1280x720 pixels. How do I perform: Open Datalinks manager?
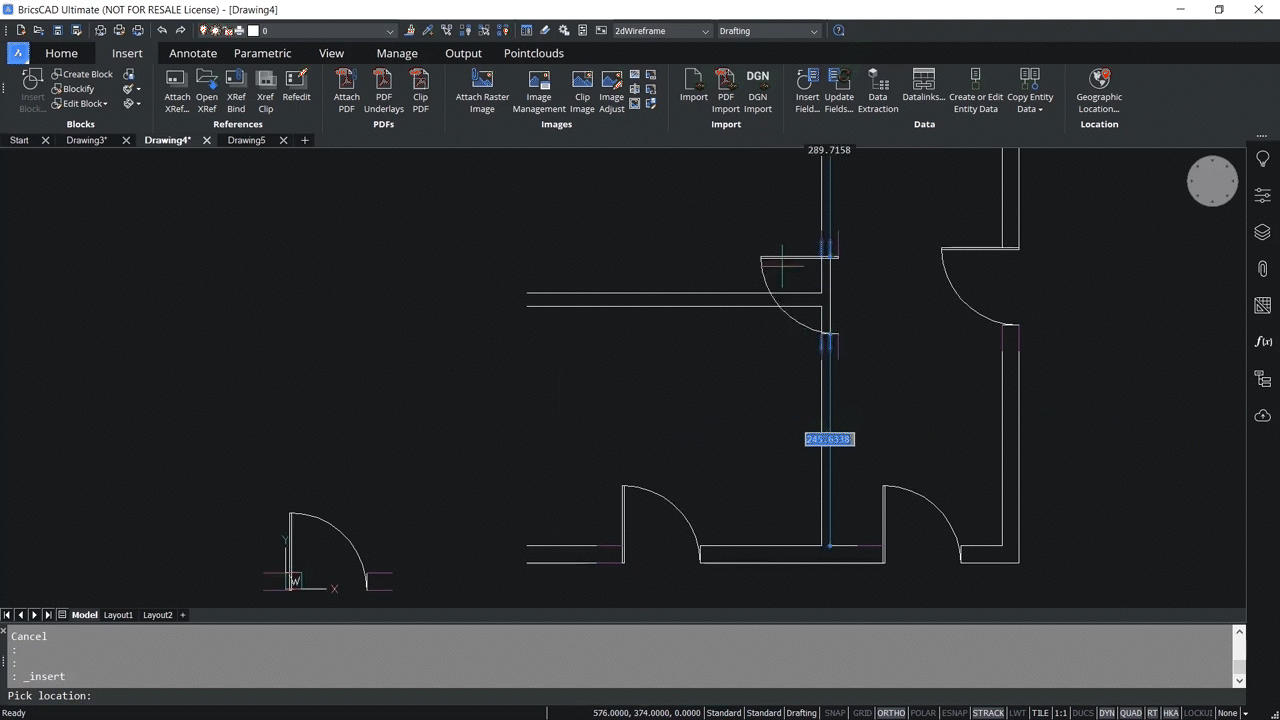(x=923, y=86)
